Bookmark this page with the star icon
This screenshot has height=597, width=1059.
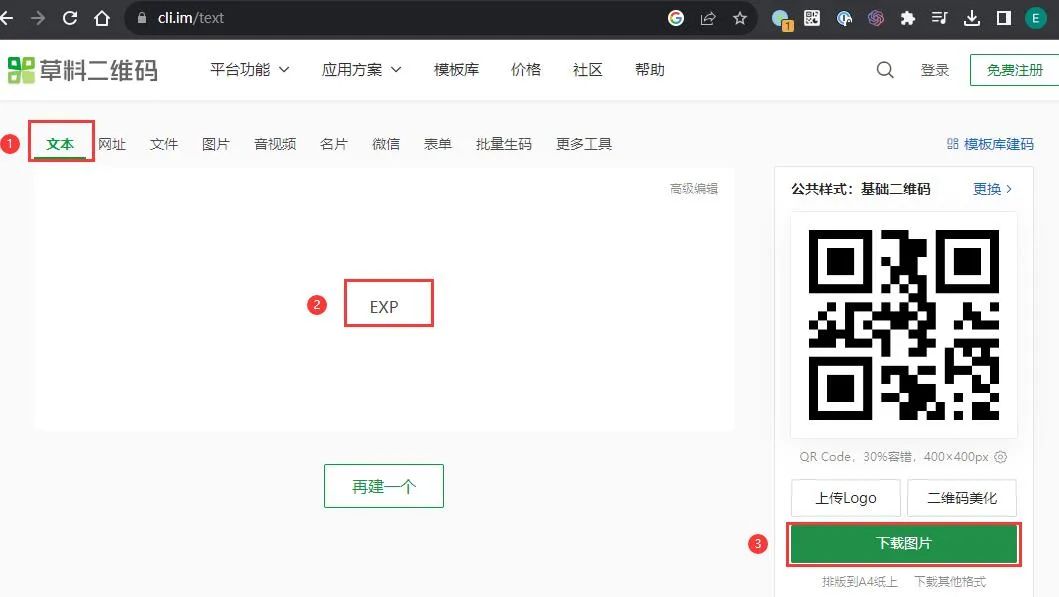point(740,18)
